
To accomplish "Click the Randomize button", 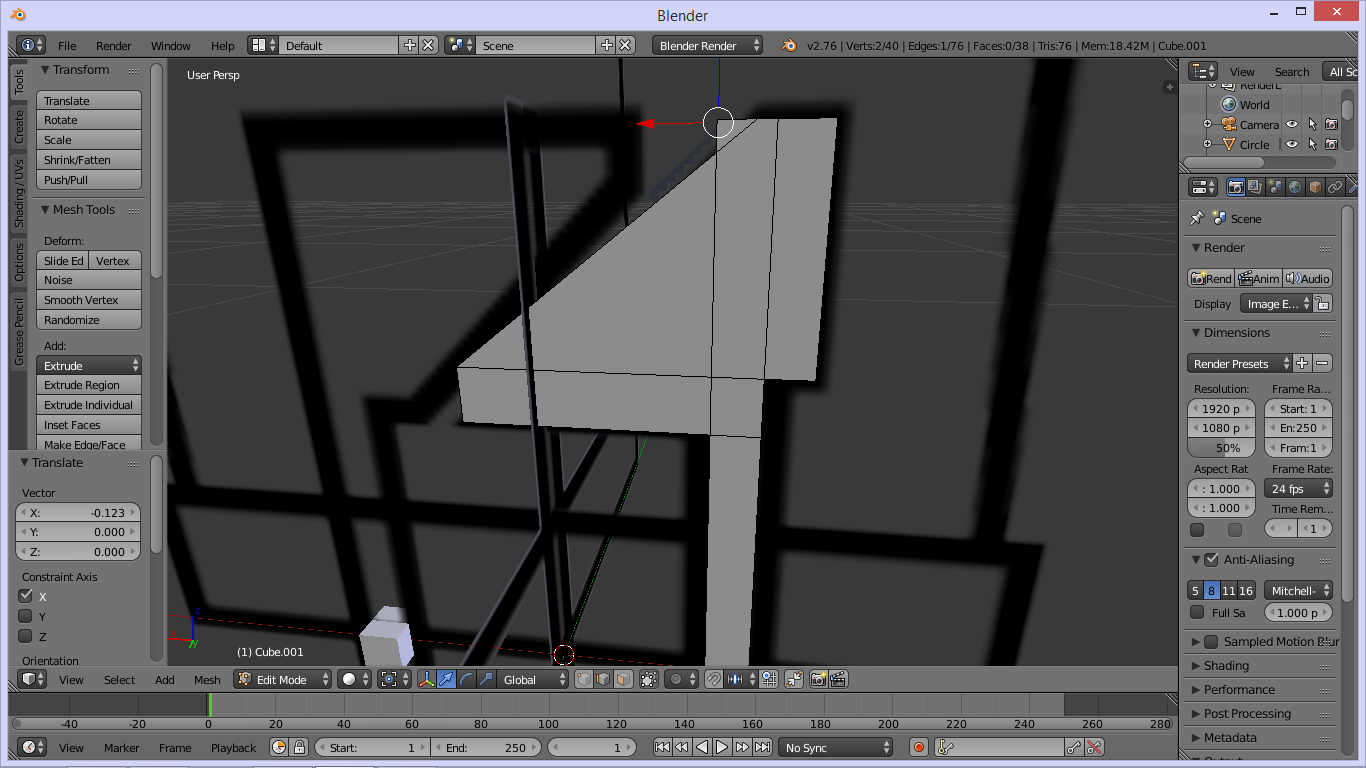I will pos(89,320).
